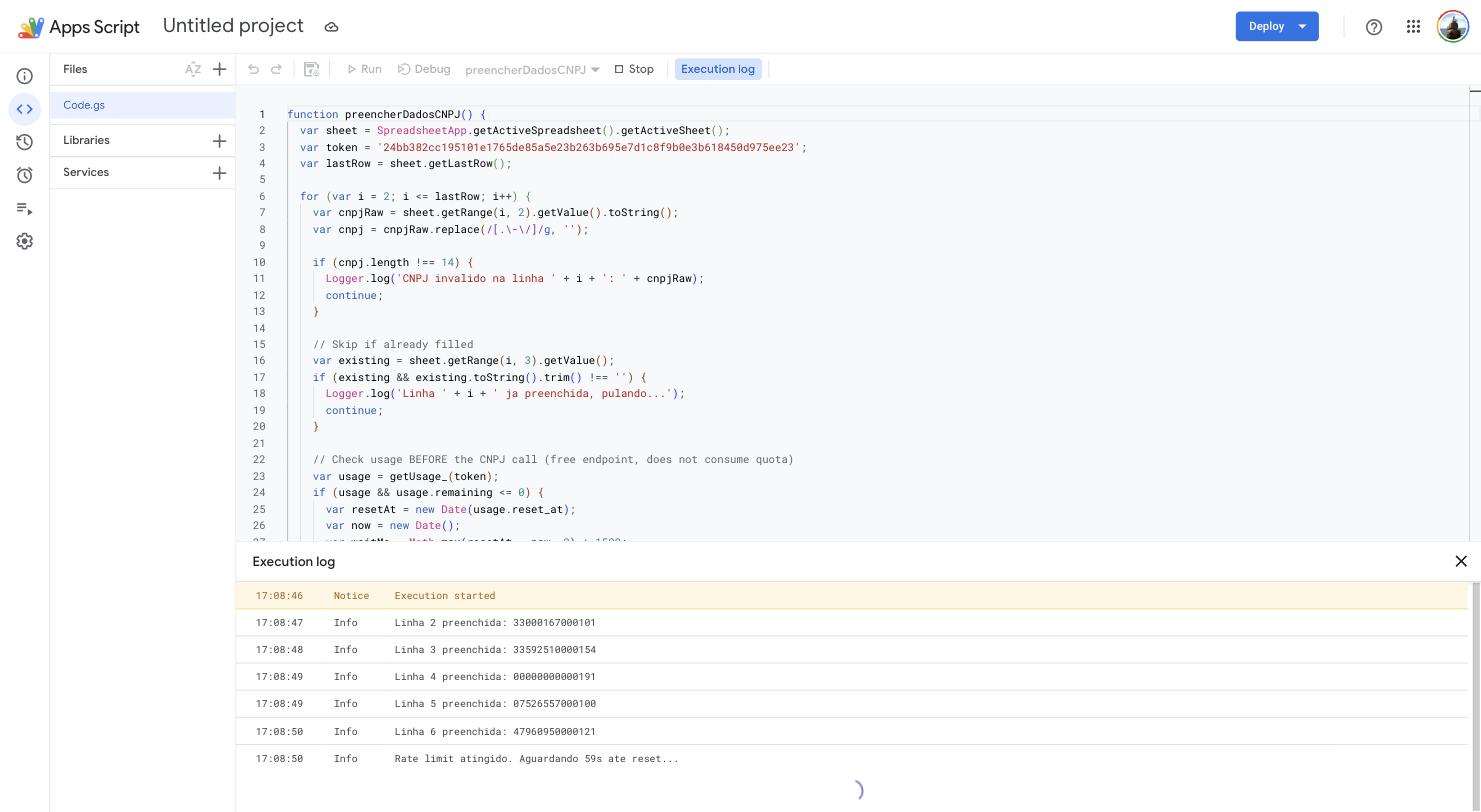Debug the selected function
The height and width of the screenshot is (812, 1481).
click(x=424, y=69)
